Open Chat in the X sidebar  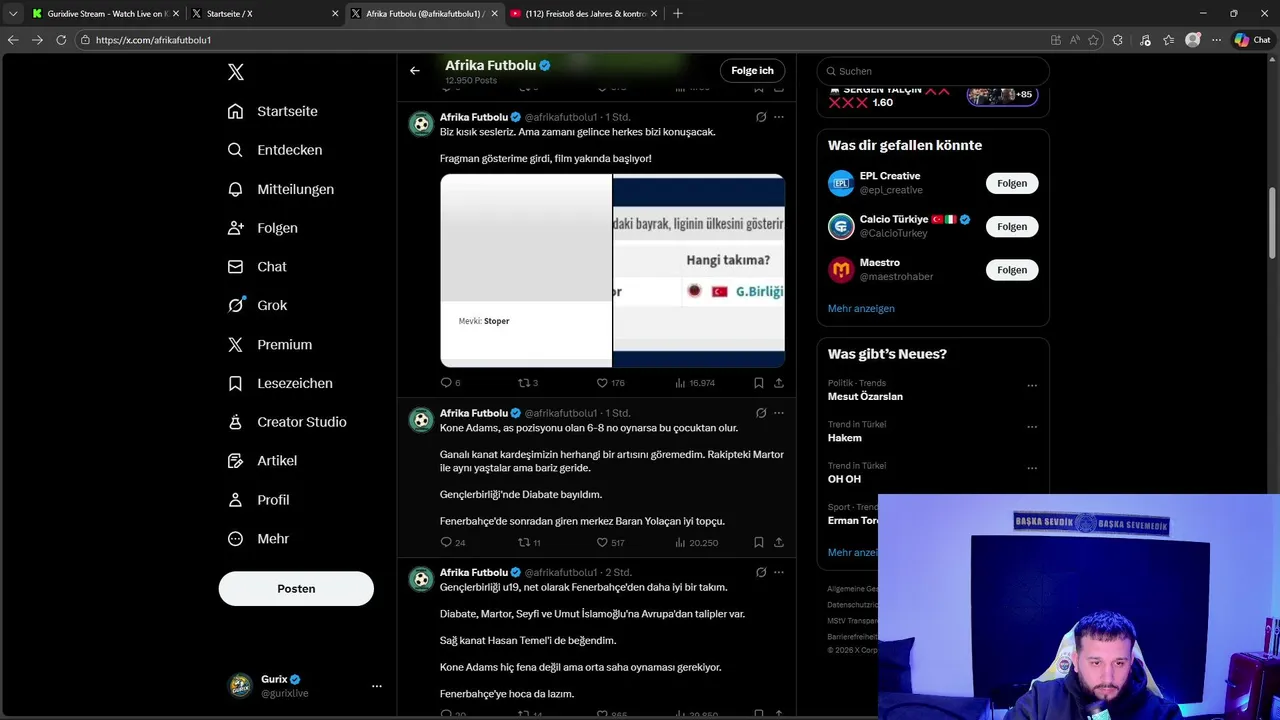[x=257, y=267]
